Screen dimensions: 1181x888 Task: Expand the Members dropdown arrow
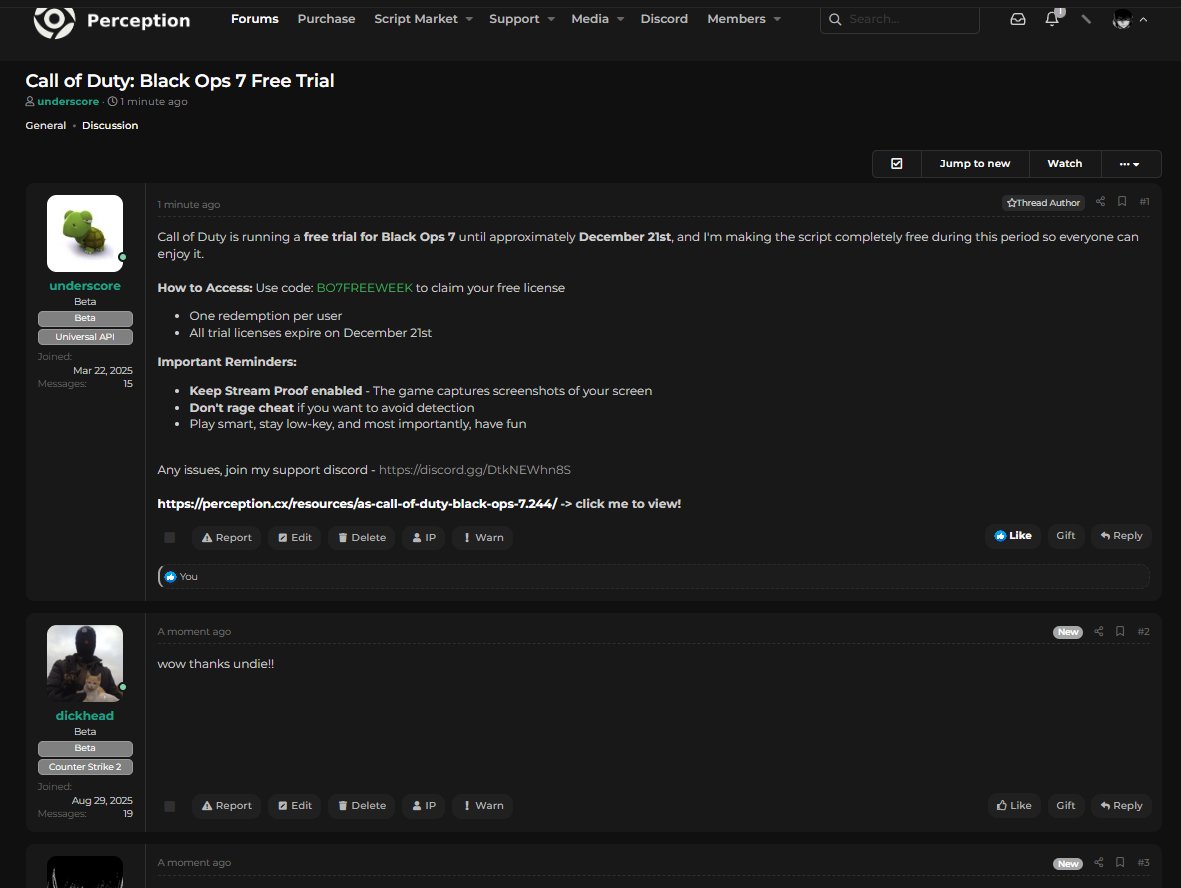(x=777, y=19)
